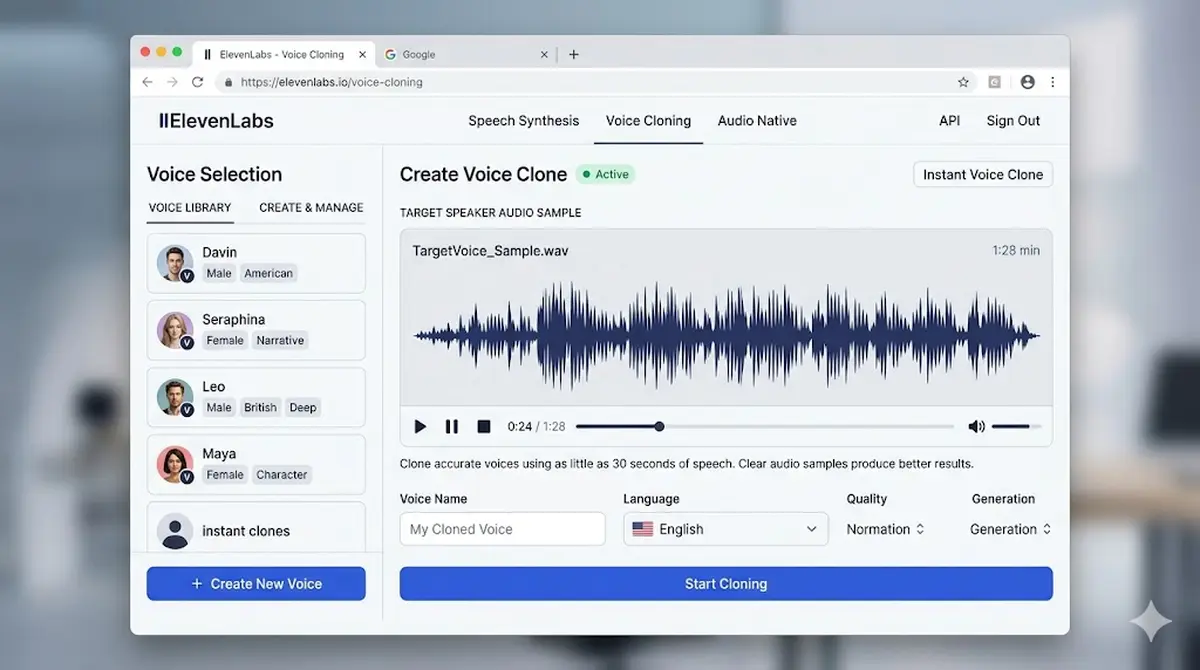This screenshot has width=1200, height=670.
Task: Click the Instant Voice Clone button
Action: click(983, 174)
